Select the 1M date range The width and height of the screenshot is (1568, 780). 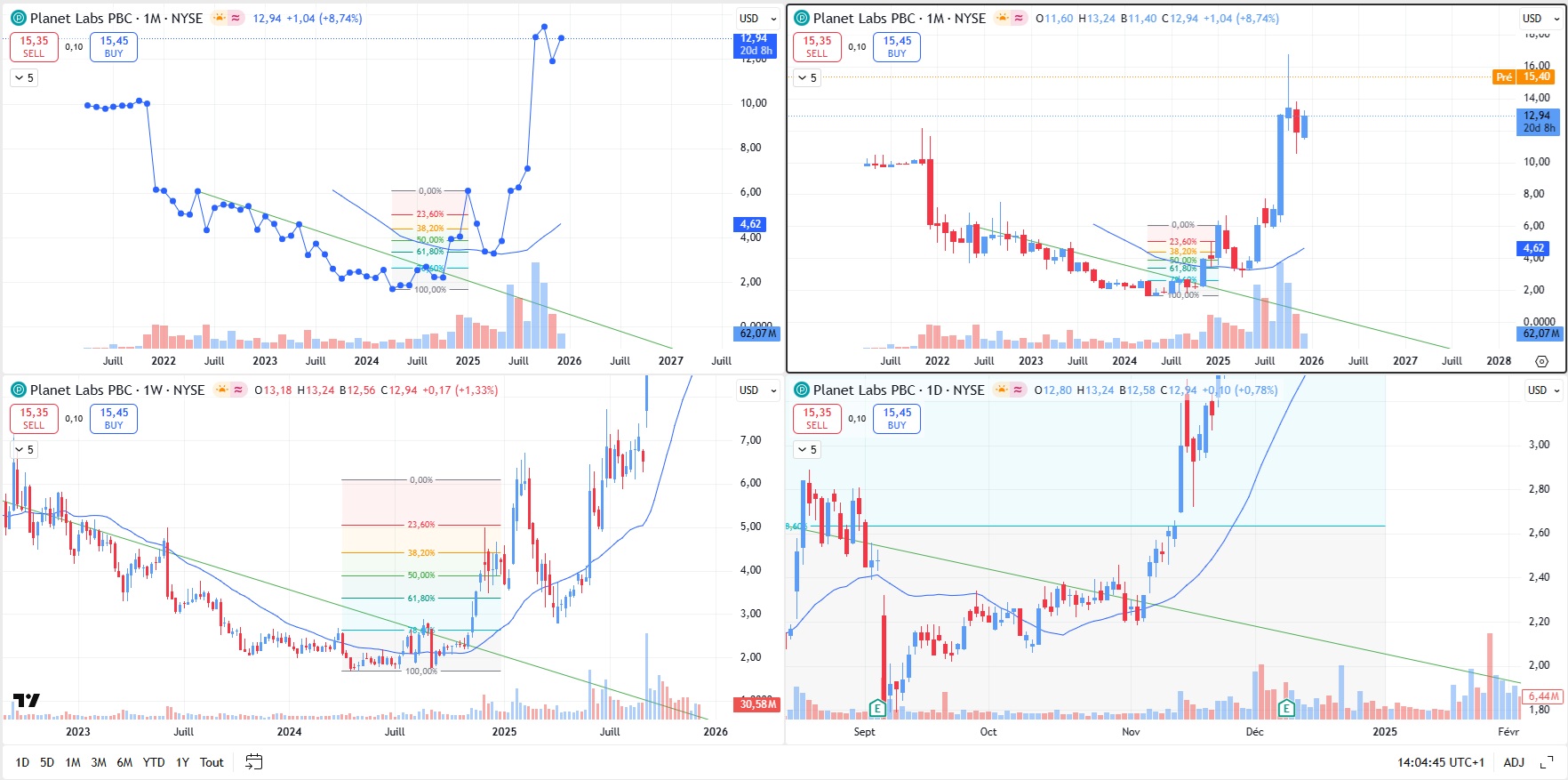pyautogui.click(x=73, y=762)
